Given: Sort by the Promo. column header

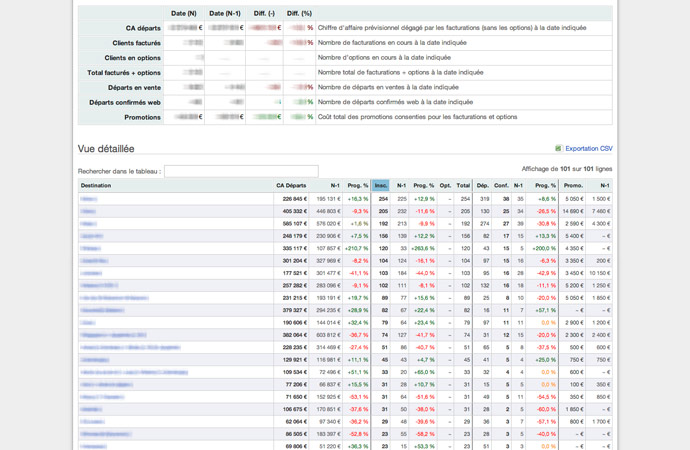Looking at the screenshot, I should click(573, 186).
